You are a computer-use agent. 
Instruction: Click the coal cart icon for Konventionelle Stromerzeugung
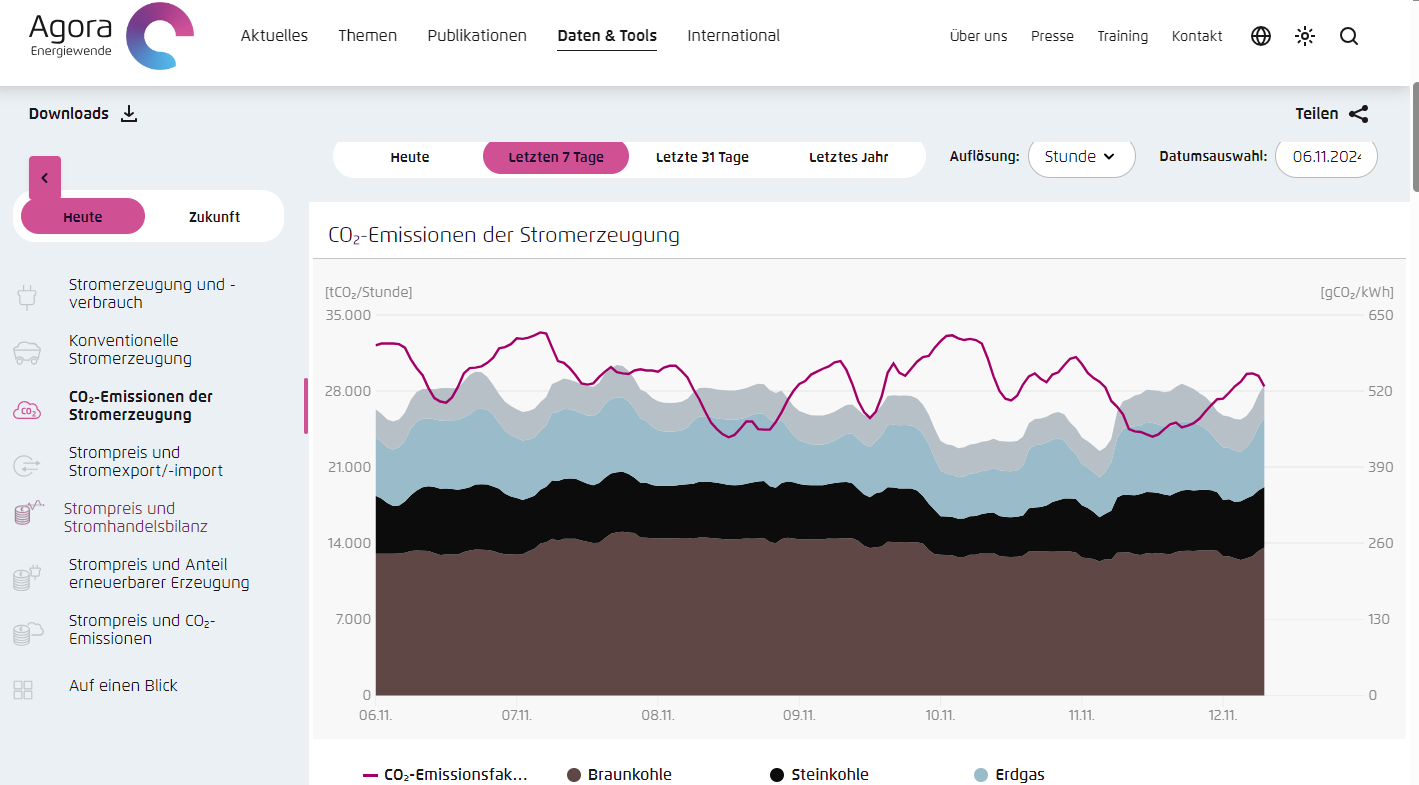coord(27,351)
